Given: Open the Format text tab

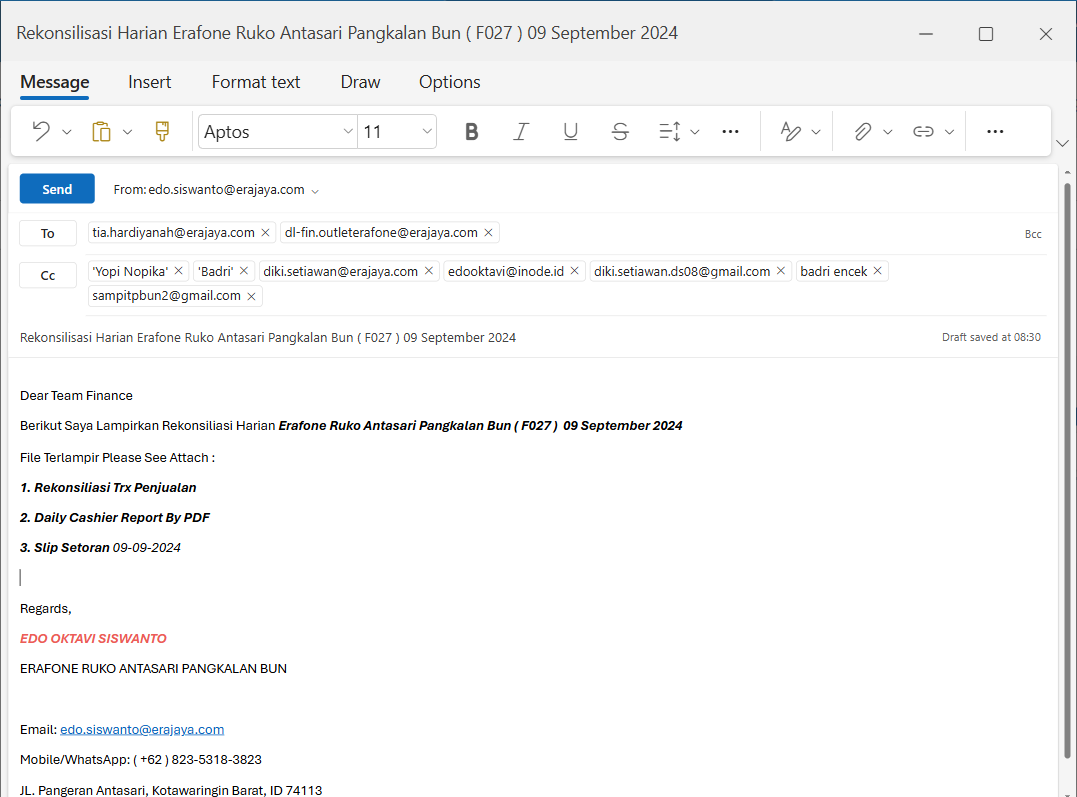Looking at the screenshot, I should pyautogui.click(x=256, y=82).
